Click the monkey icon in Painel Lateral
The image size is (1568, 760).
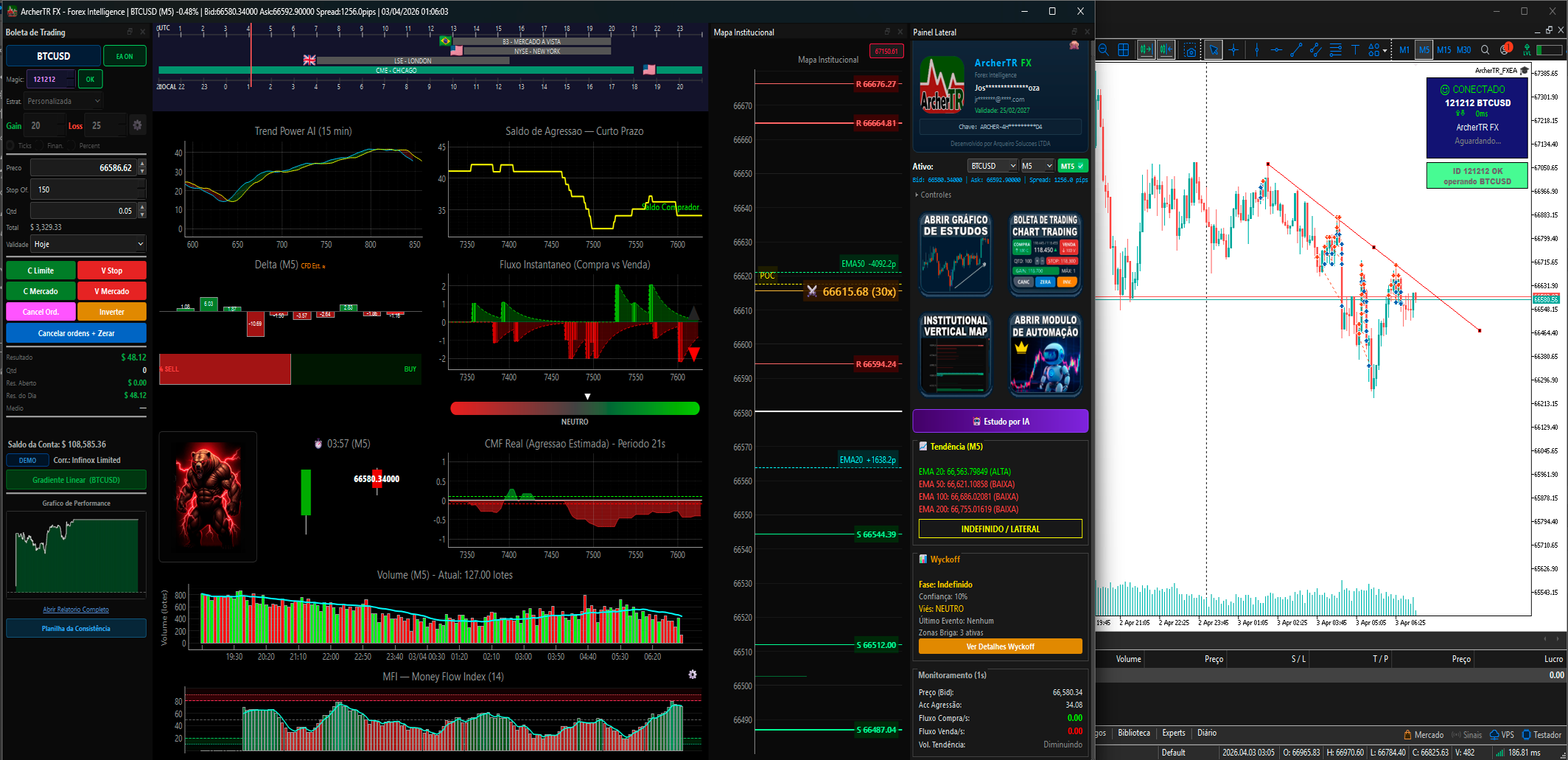tap(1074, 46)
